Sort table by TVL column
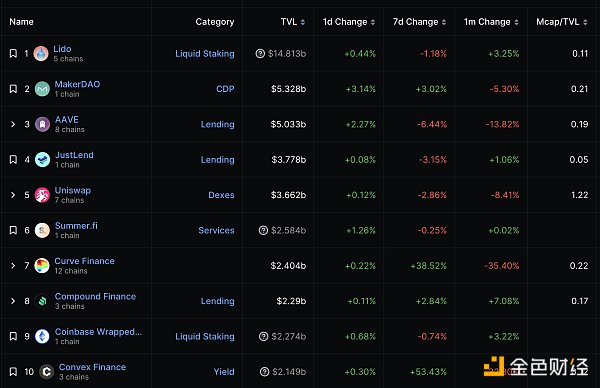Screen dimensions: 600x388 click(x=293, y=22)
